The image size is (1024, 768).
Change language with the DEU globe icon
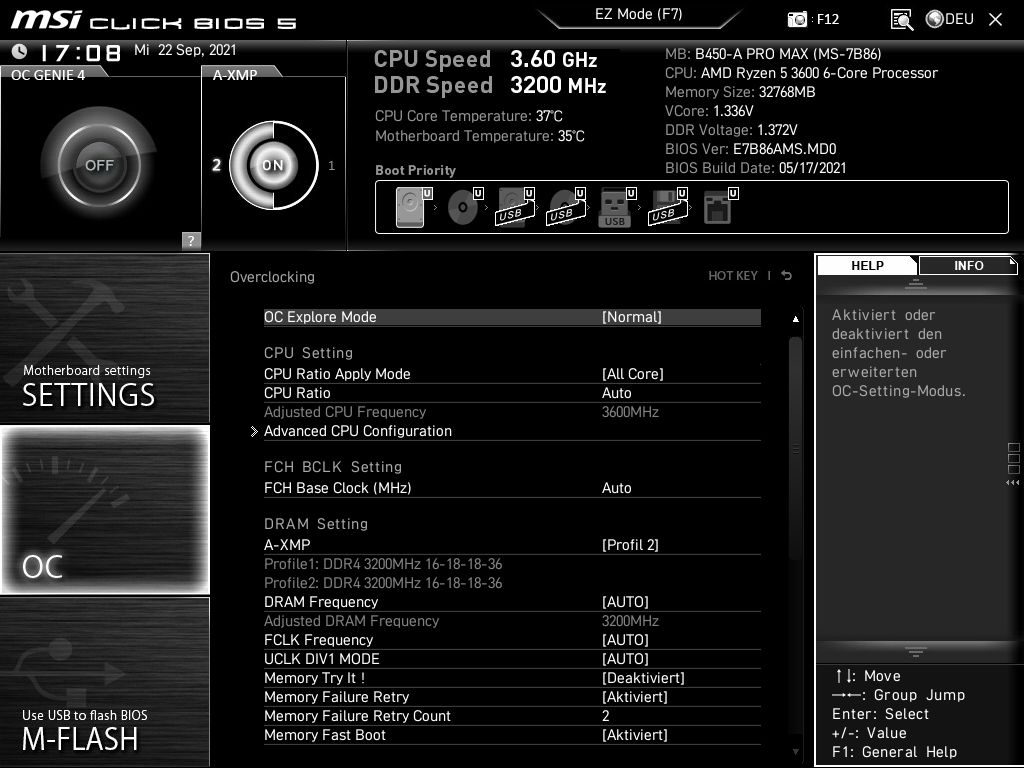click(950, 19)
